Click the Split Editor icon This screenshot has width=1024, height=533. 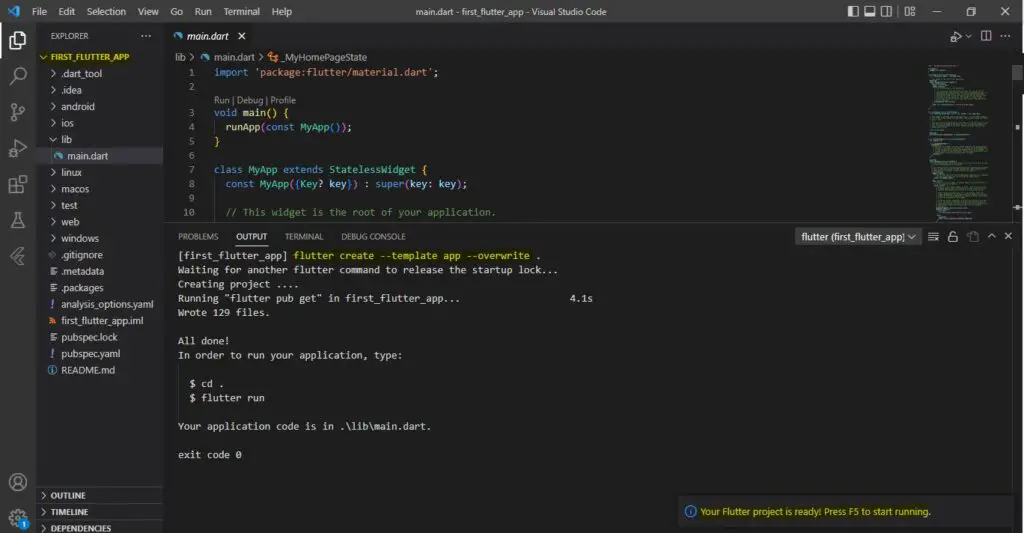point(986,36)
